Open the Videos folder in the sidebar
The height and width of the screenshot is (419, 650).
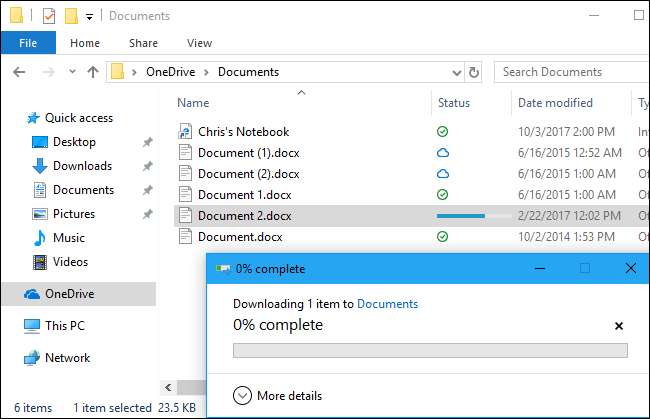(69, 262)
